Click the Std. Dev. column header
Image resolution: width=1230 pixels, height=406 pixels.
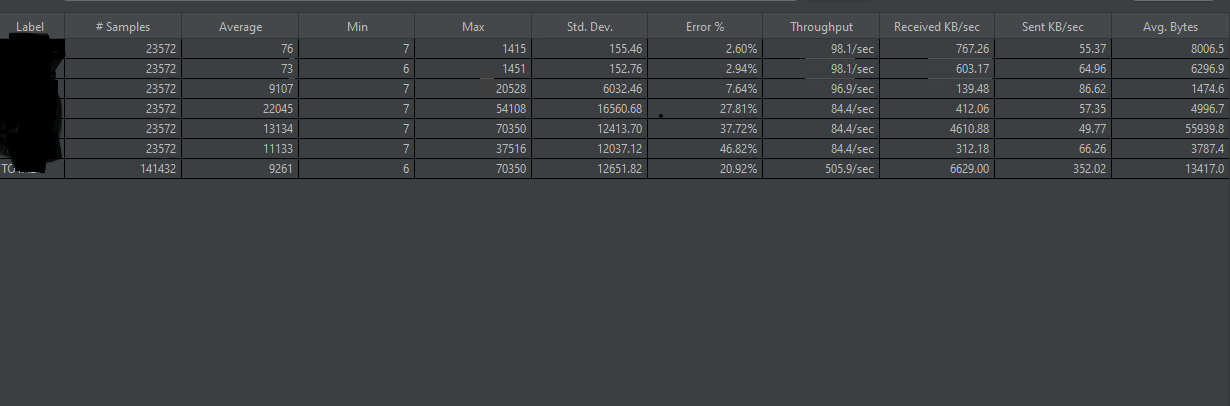click(589, 27)
